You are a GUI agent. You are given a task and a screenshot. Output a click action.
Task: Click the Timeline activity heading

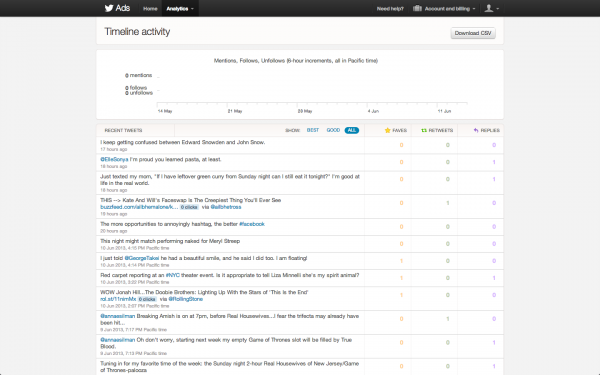(x=137, y=32)
